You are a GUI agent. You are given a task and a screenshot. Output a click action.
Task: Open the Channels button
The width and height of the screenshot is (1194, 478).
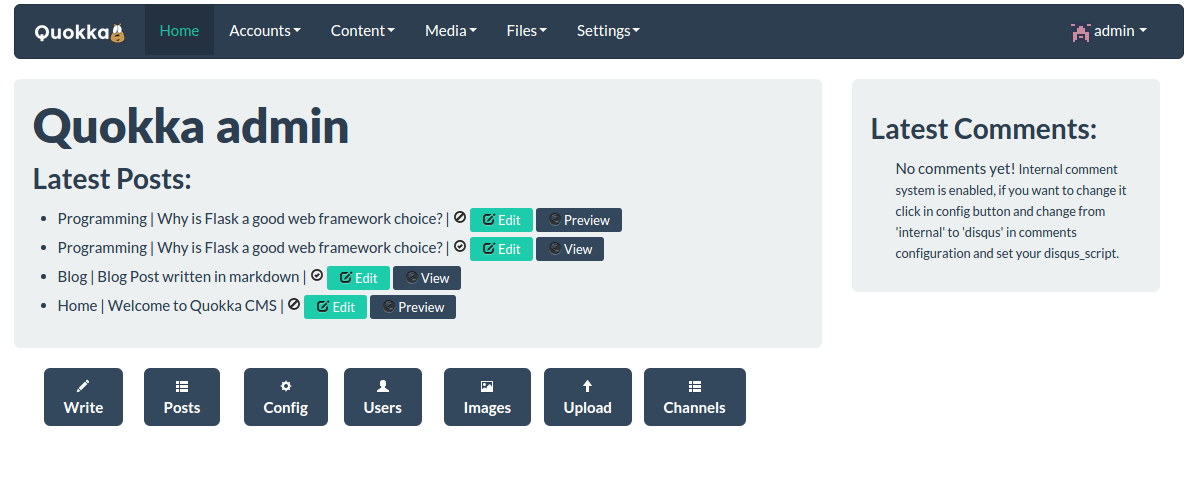(x=694, y=397)
